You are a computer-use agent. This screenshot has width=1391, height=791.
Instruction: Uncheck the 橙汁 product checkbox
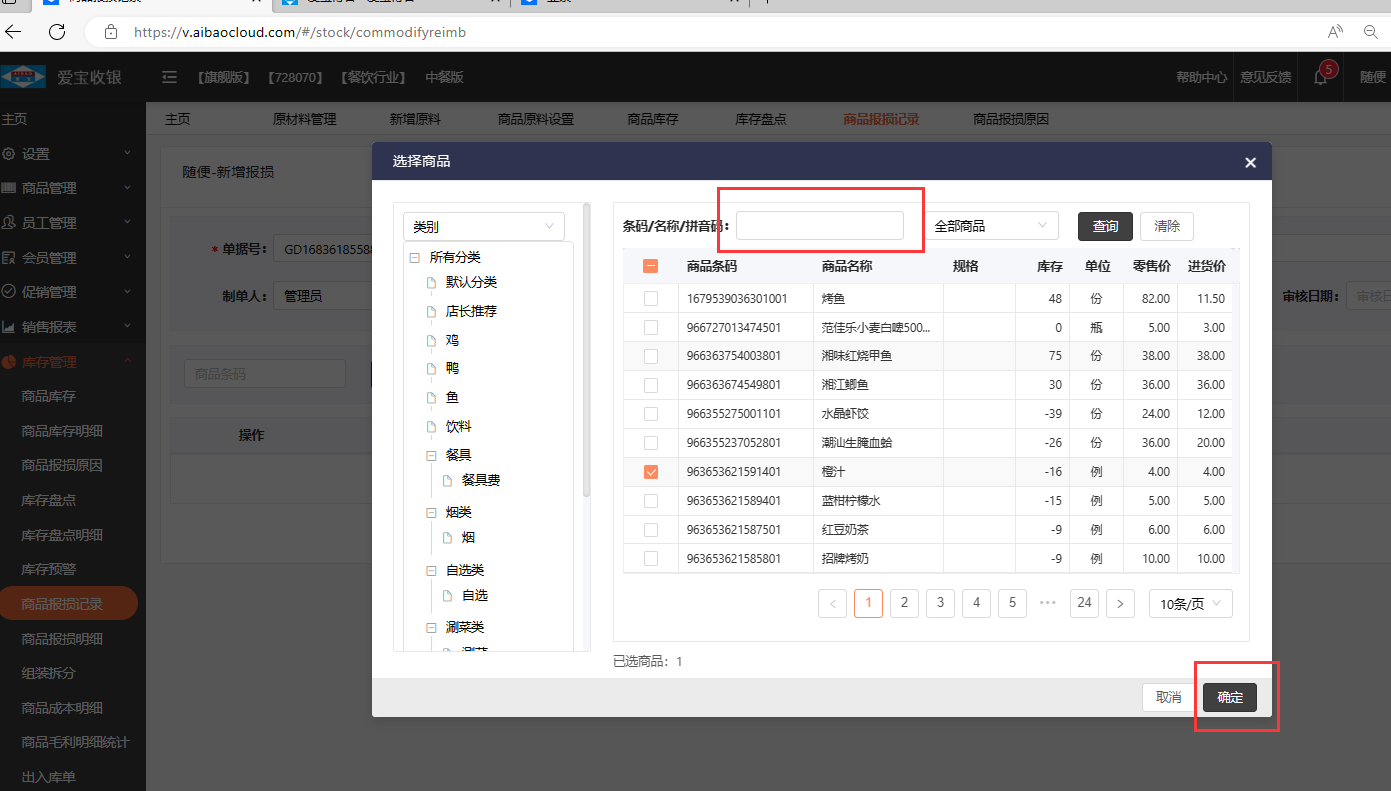click(651, 471)
